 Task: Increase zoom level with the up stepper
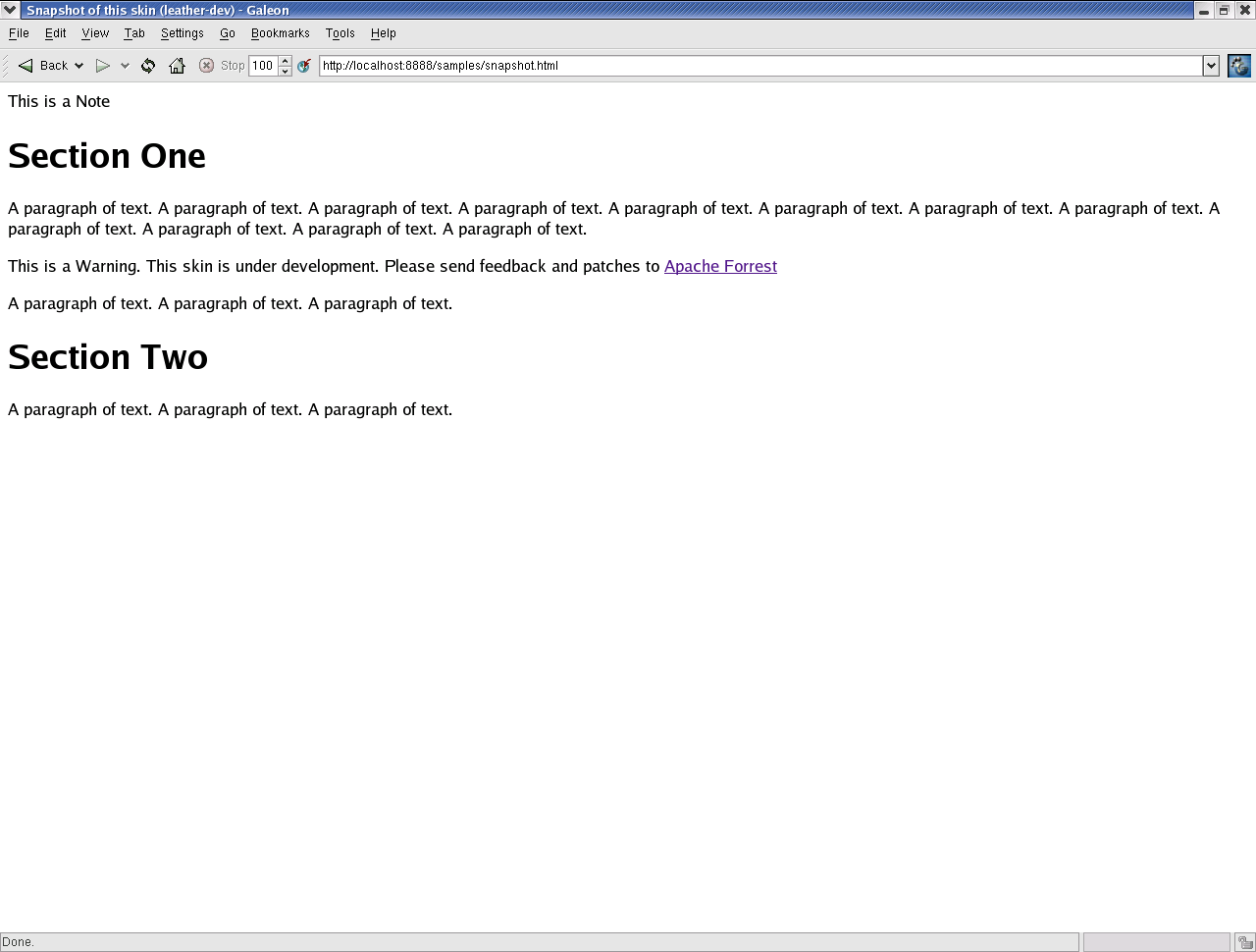pos(286,61)
